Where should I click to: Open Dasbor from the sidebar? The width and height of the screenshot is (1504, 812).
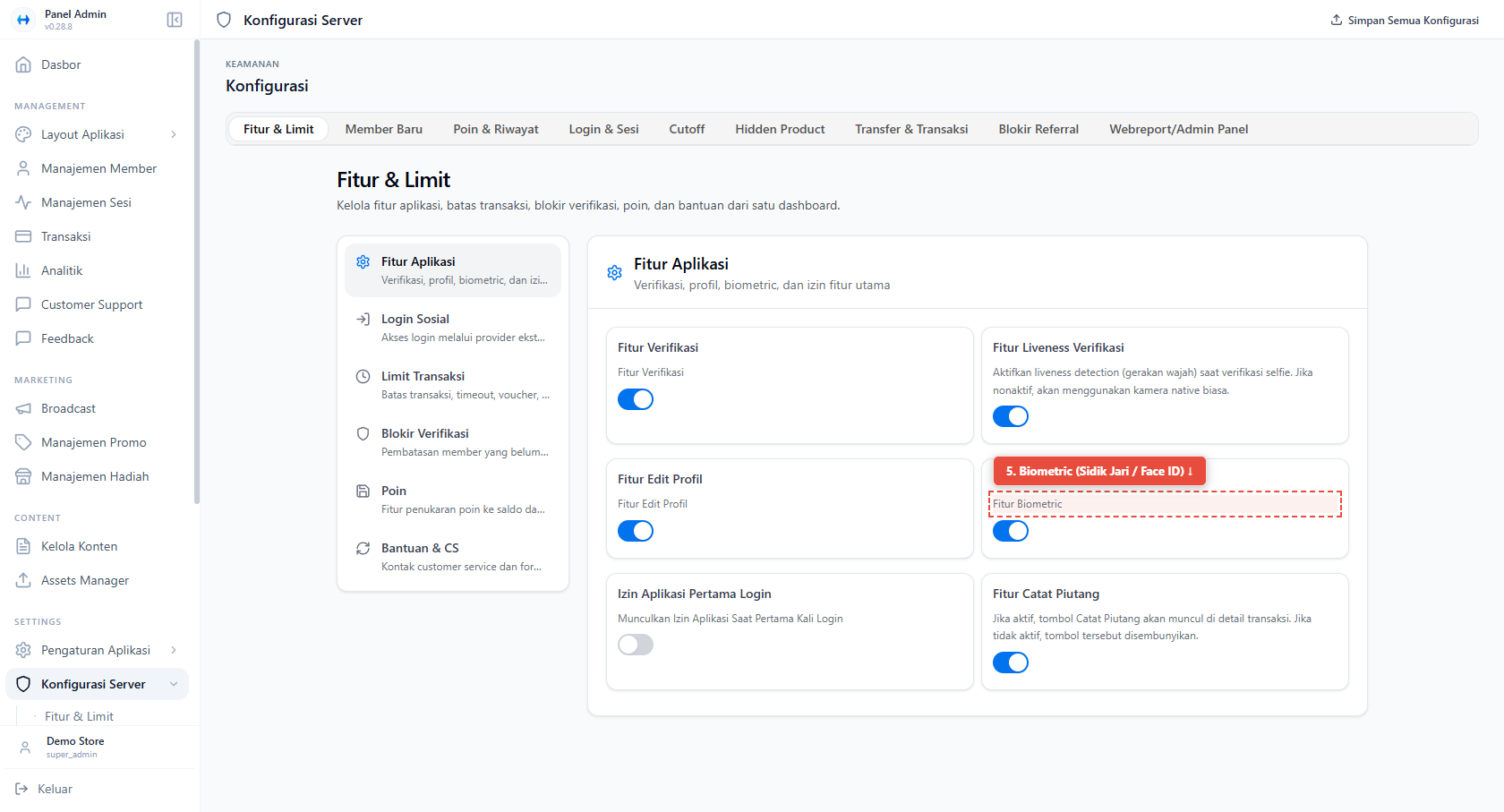tap(97, 64)
